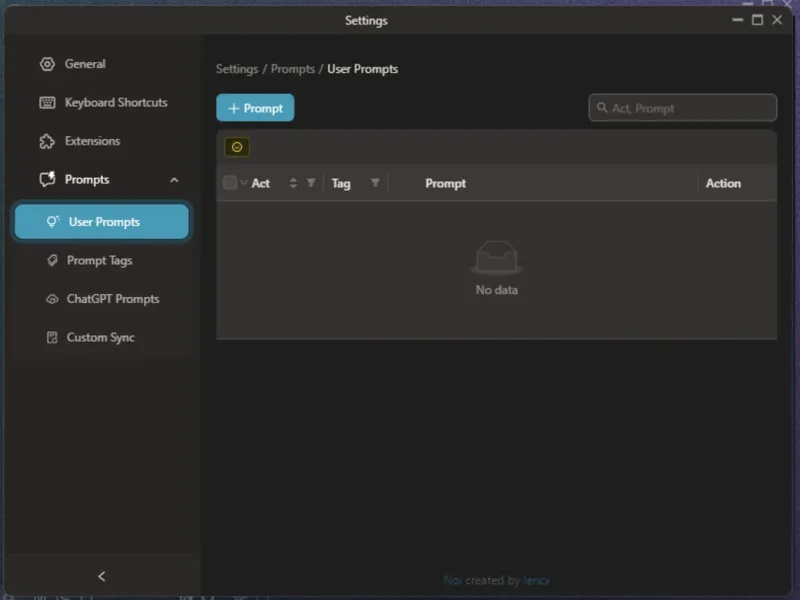
Task: Open the Act column filter
Action: point(311,183)
